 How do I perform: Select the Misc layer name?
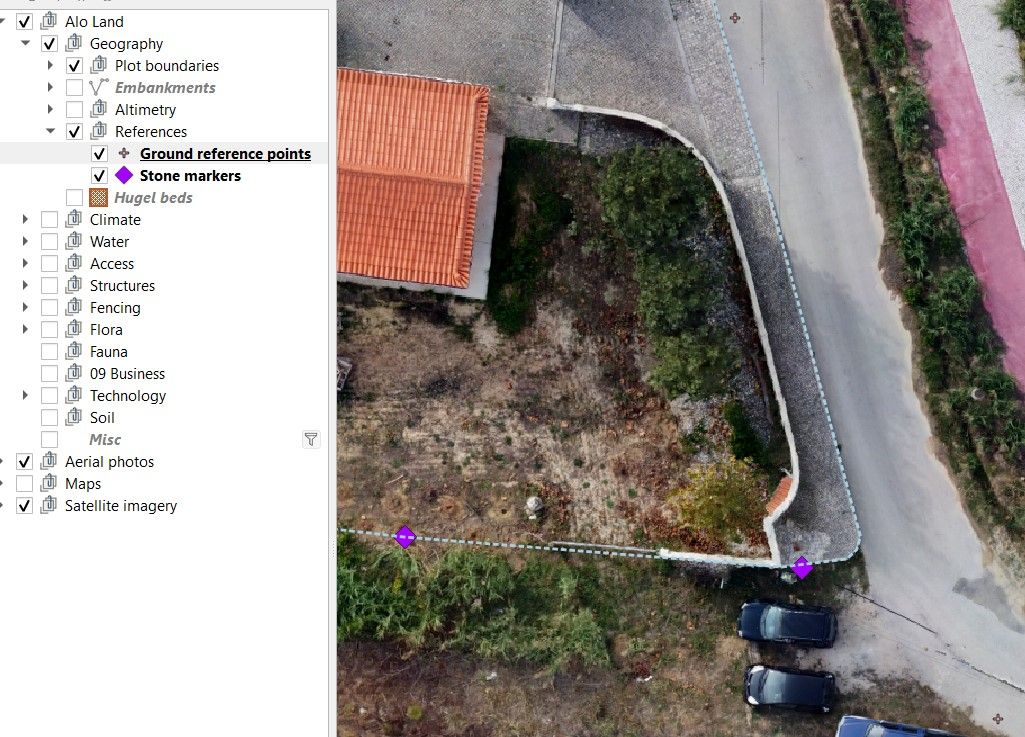pyautogui.click(x=105, y=439)
